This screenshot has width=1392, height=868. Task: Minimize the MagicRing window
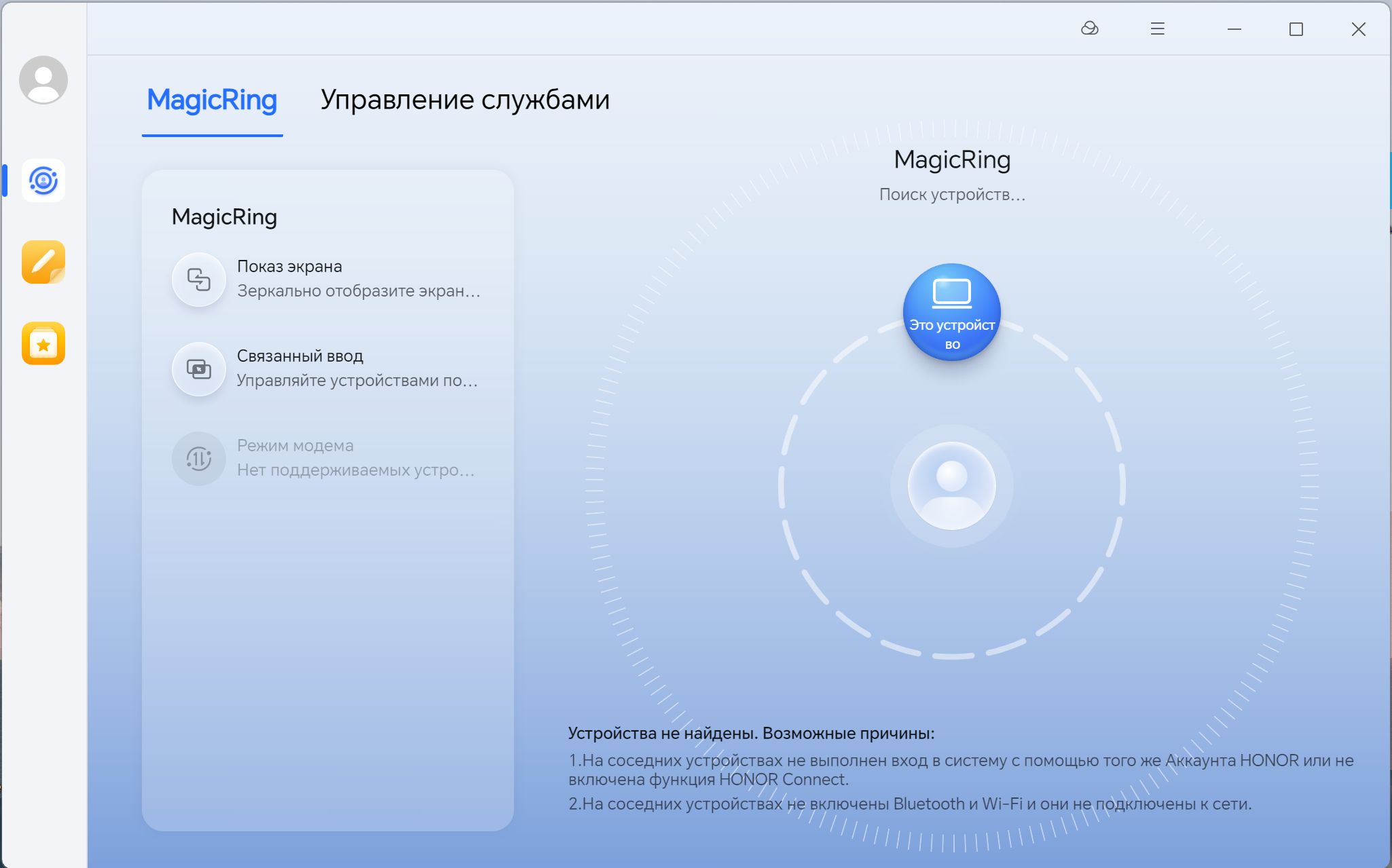[x=1234, y=29]
